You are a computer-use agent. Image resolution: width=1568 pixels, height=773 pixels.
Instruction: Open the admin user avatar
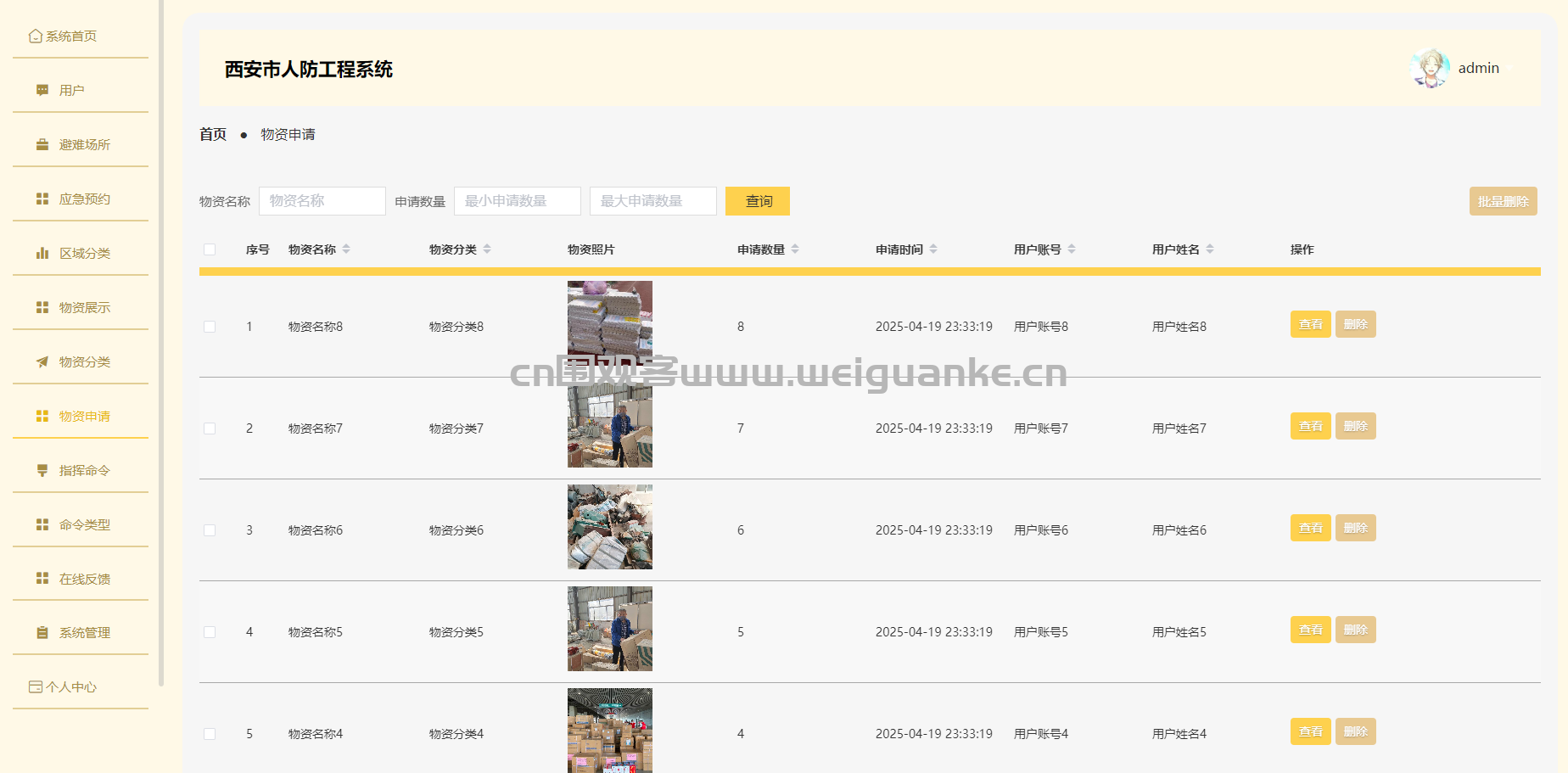tap(1430, 68)
